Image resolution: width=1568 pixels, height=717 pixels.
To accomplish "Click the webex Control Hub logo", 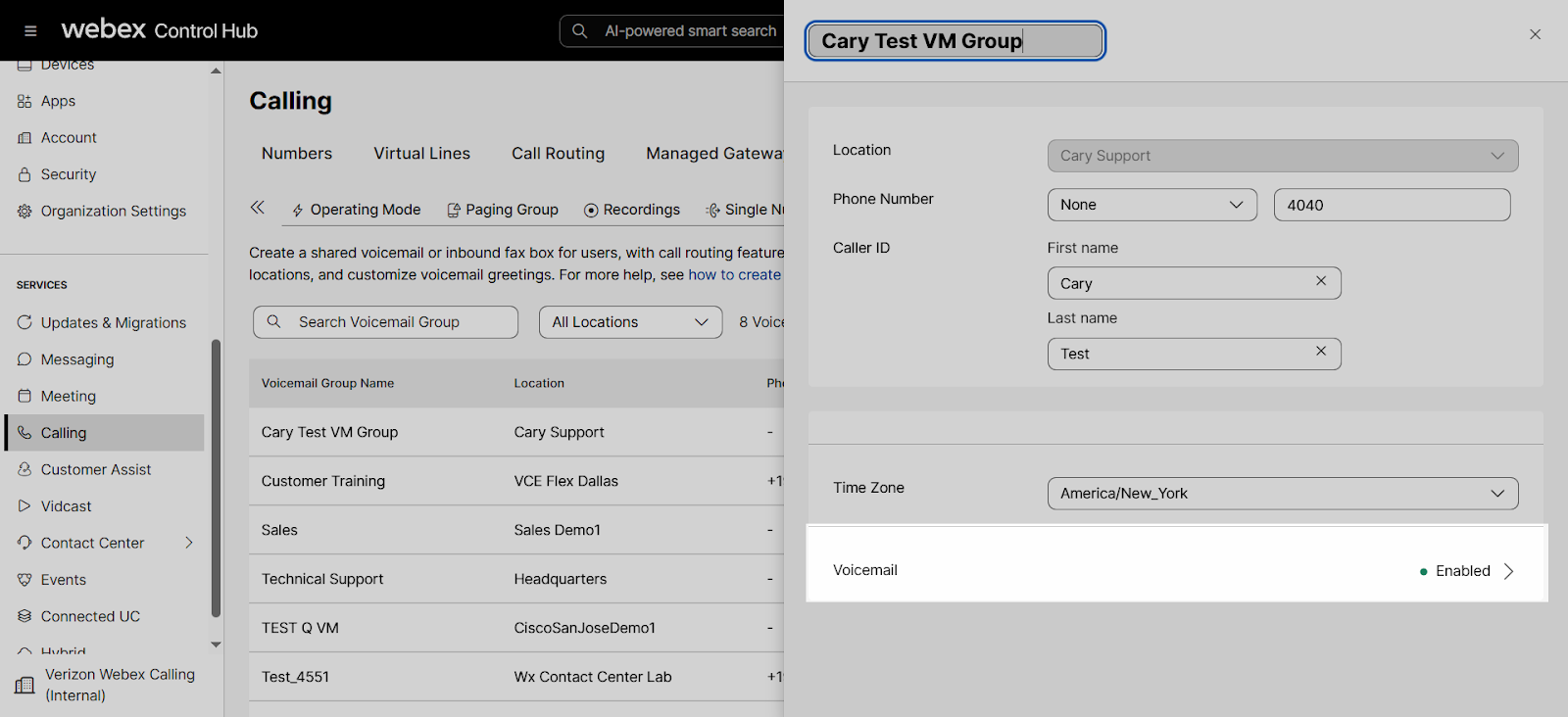I will pos(160,30).
